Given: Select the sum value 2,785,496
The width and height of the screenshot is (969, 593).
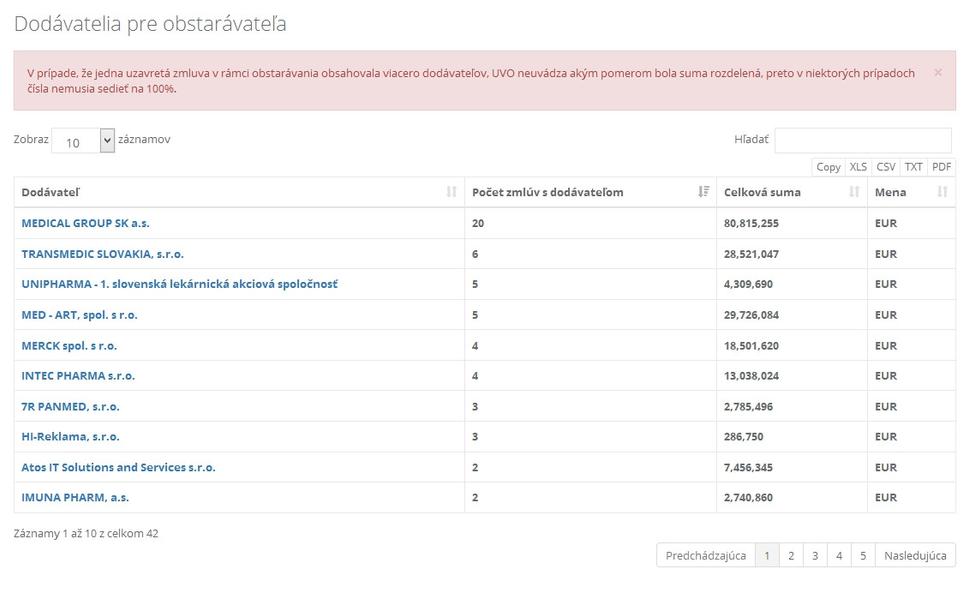Looking at the screenshot, I should click(x=748, y=406).
